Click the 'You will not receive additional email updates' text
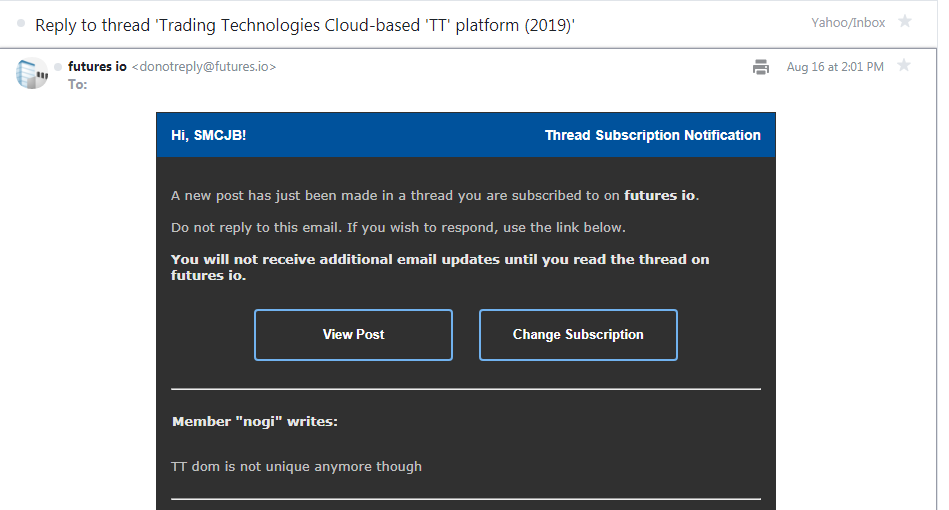The width and height of the screenshot is (949, 510). tap(440, 267)
